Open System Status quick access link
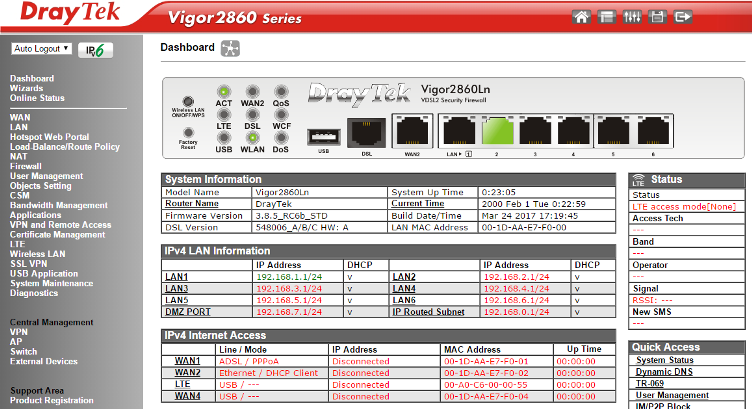This screenshot has width=752, height=409. click(x=665, y=360)
